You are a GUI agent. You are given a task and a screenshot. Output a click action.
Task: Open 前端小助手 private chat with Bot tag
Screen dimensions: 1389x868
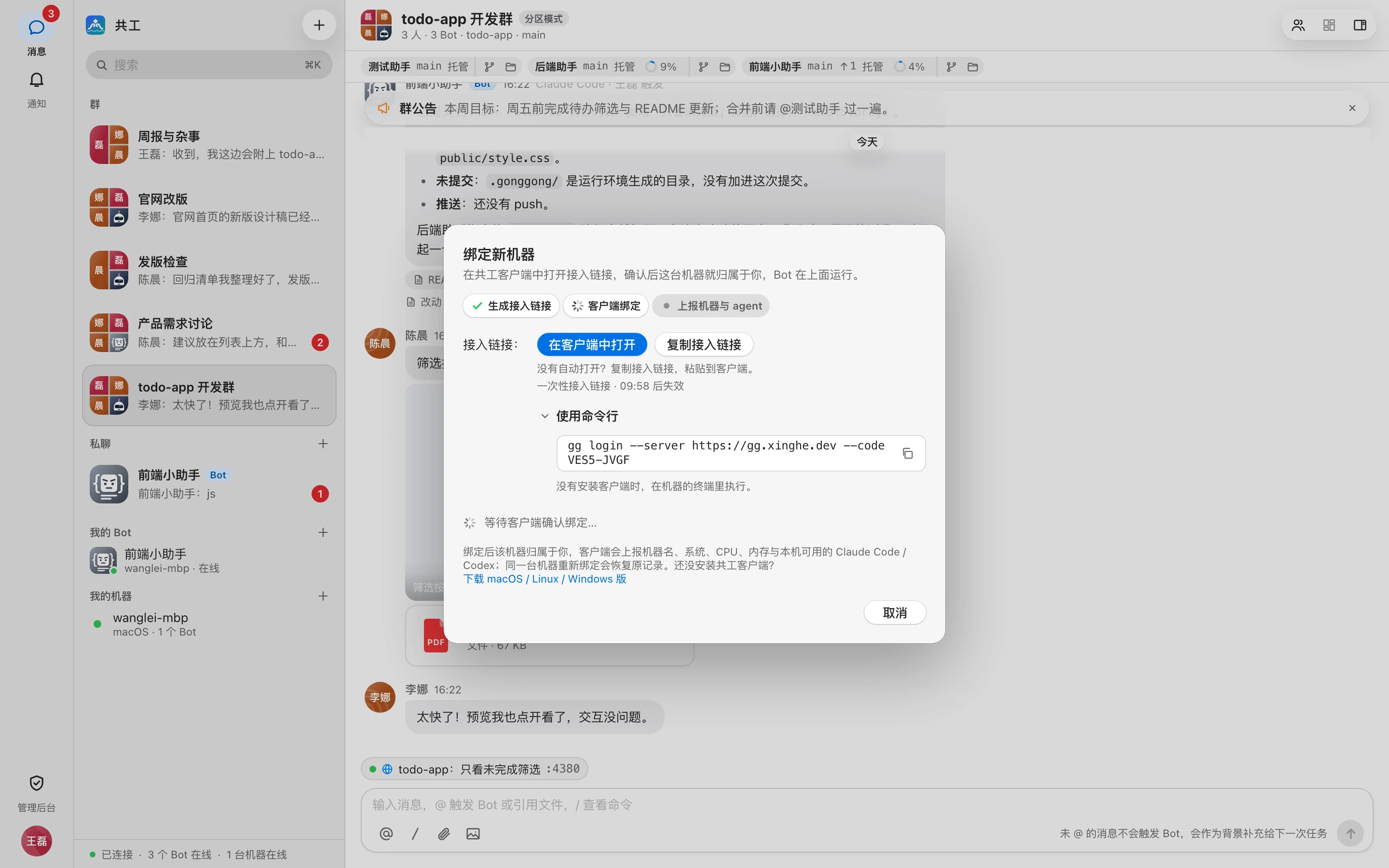point(209,484)
